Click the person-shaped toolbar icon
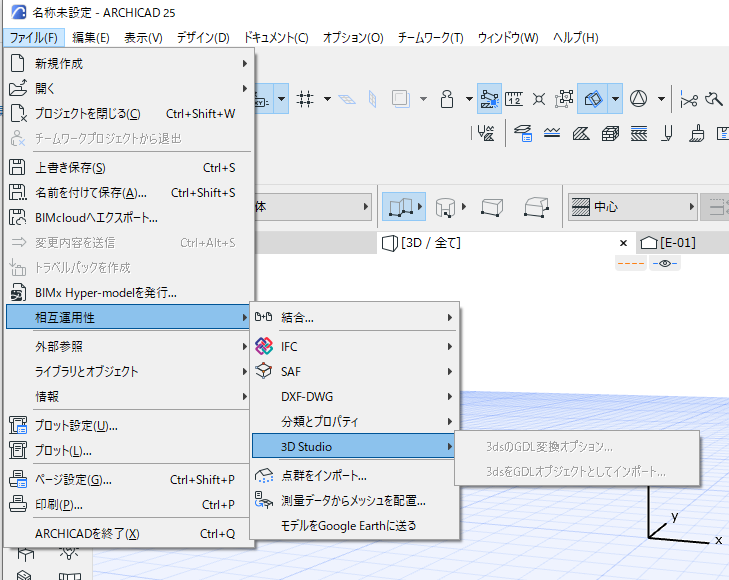The height and width of the screenshot is (580, 729). pyautogui.click(x=447, y=99)
